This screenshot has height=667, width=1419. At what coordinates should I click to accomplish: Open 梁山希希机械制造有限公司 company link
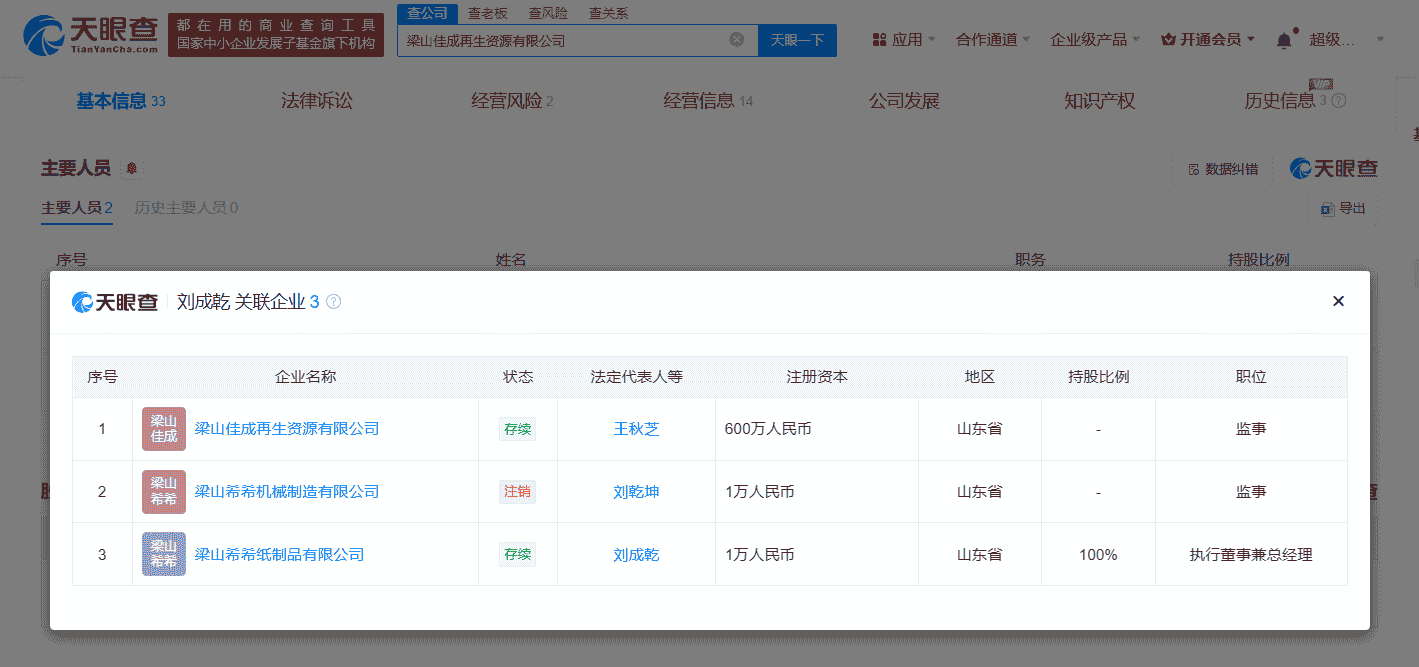[286, 492]
